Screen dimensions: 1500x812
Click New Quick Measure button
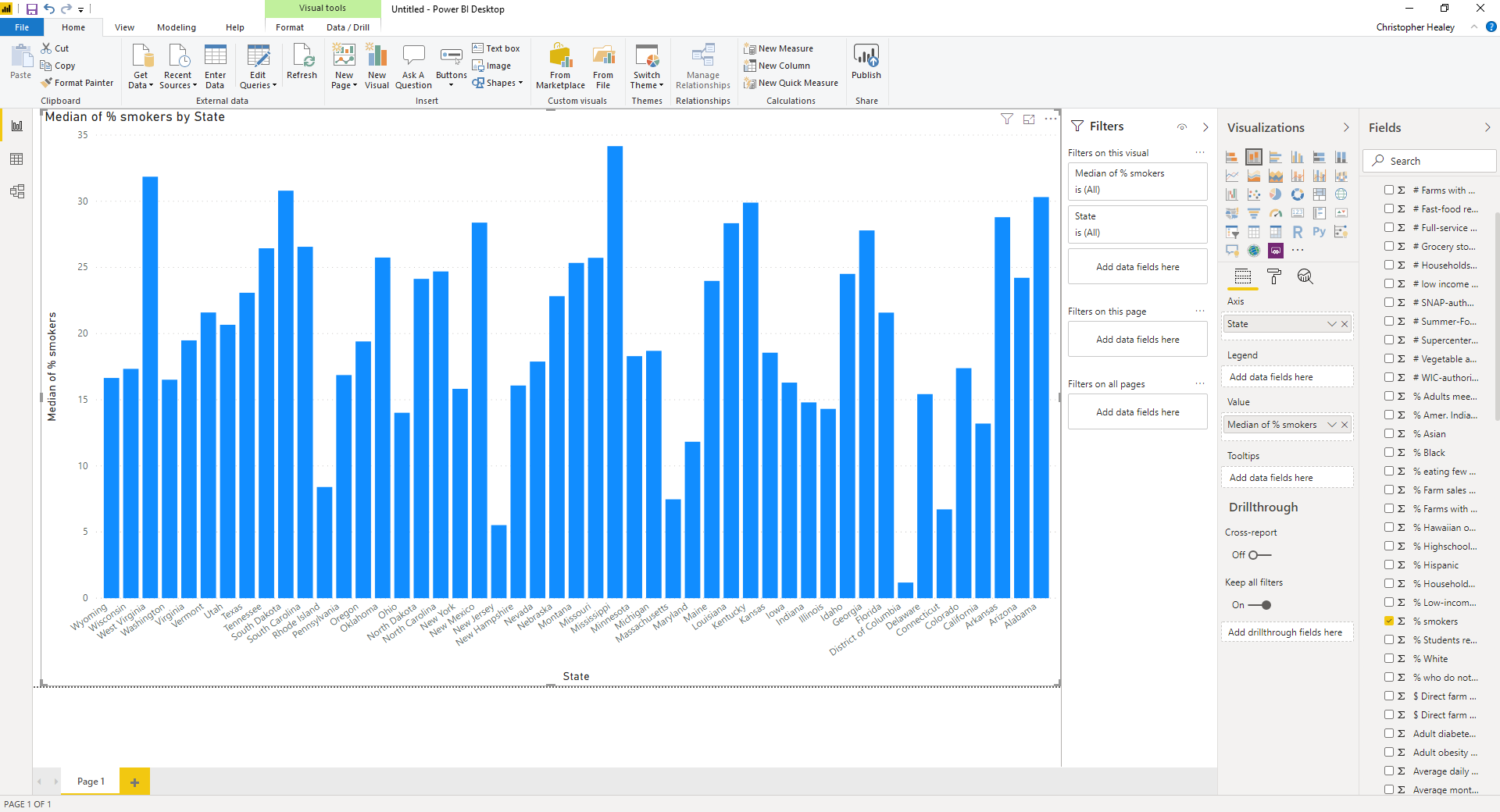791,83
